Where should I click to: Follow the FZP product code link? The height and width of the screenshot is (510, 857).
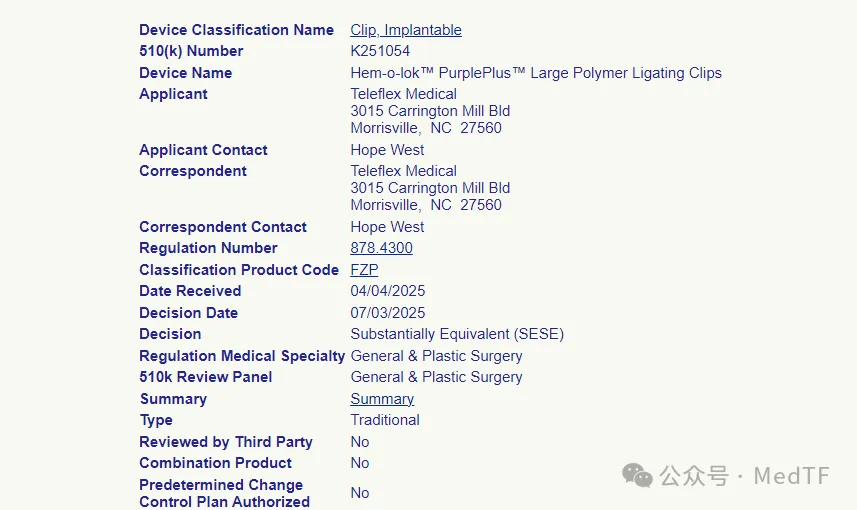(364, 270)
